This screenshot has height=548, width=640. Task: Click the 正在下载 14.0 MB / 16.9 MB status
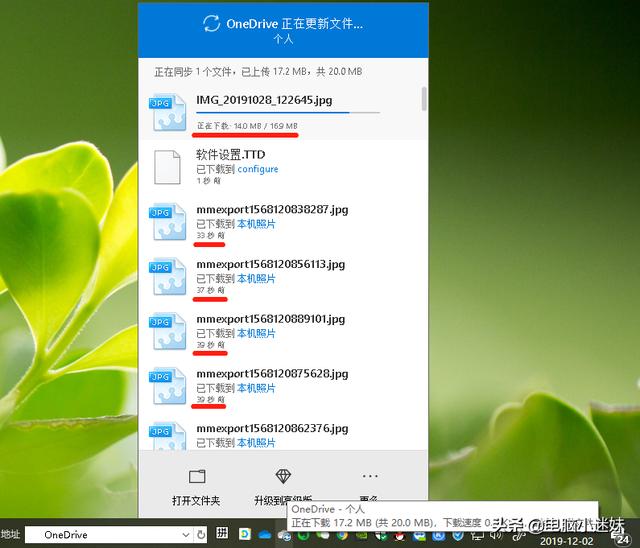247,126
